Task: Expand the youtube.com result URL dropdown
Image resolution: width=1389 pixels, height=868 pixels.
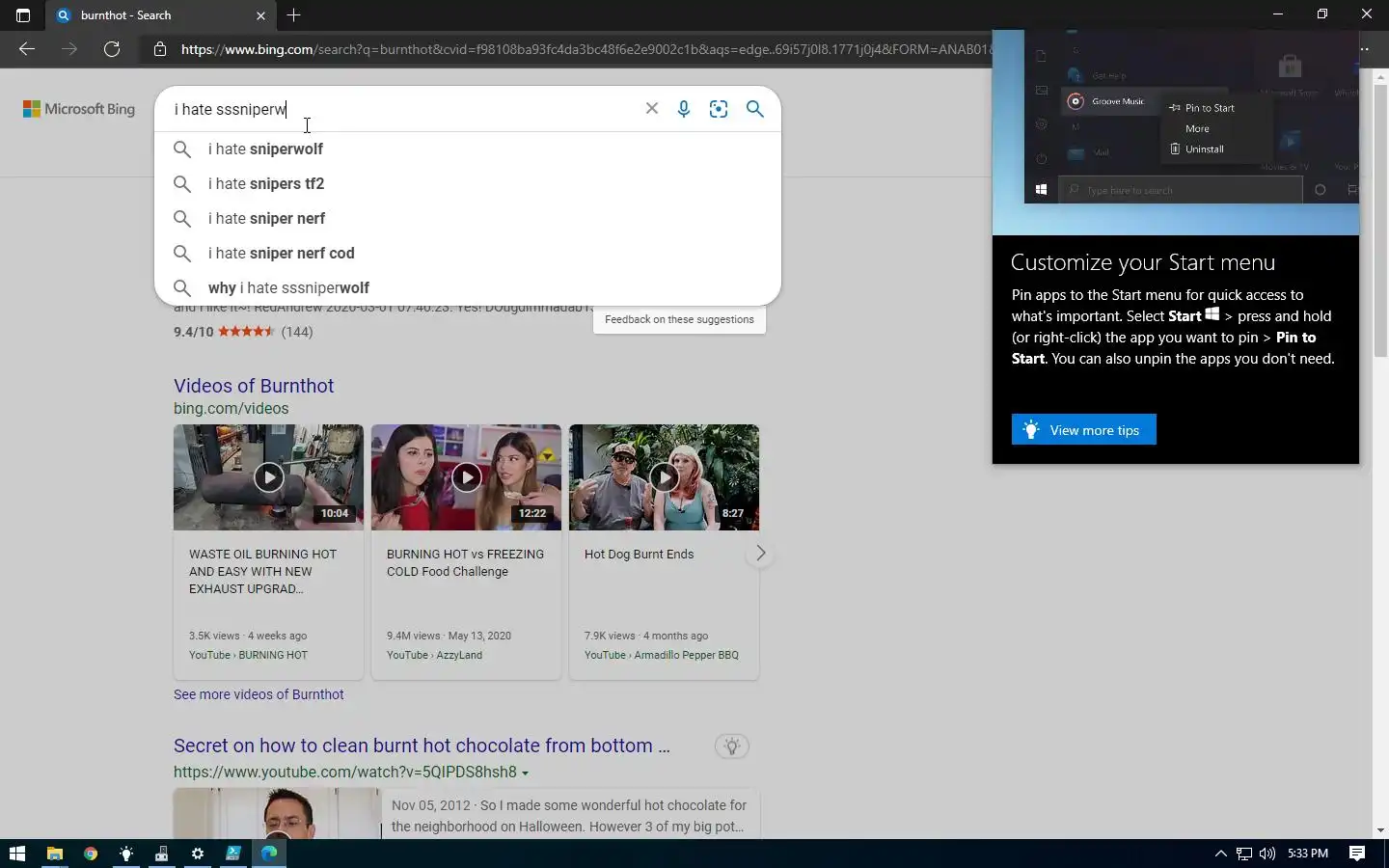Action: point(525,773)
